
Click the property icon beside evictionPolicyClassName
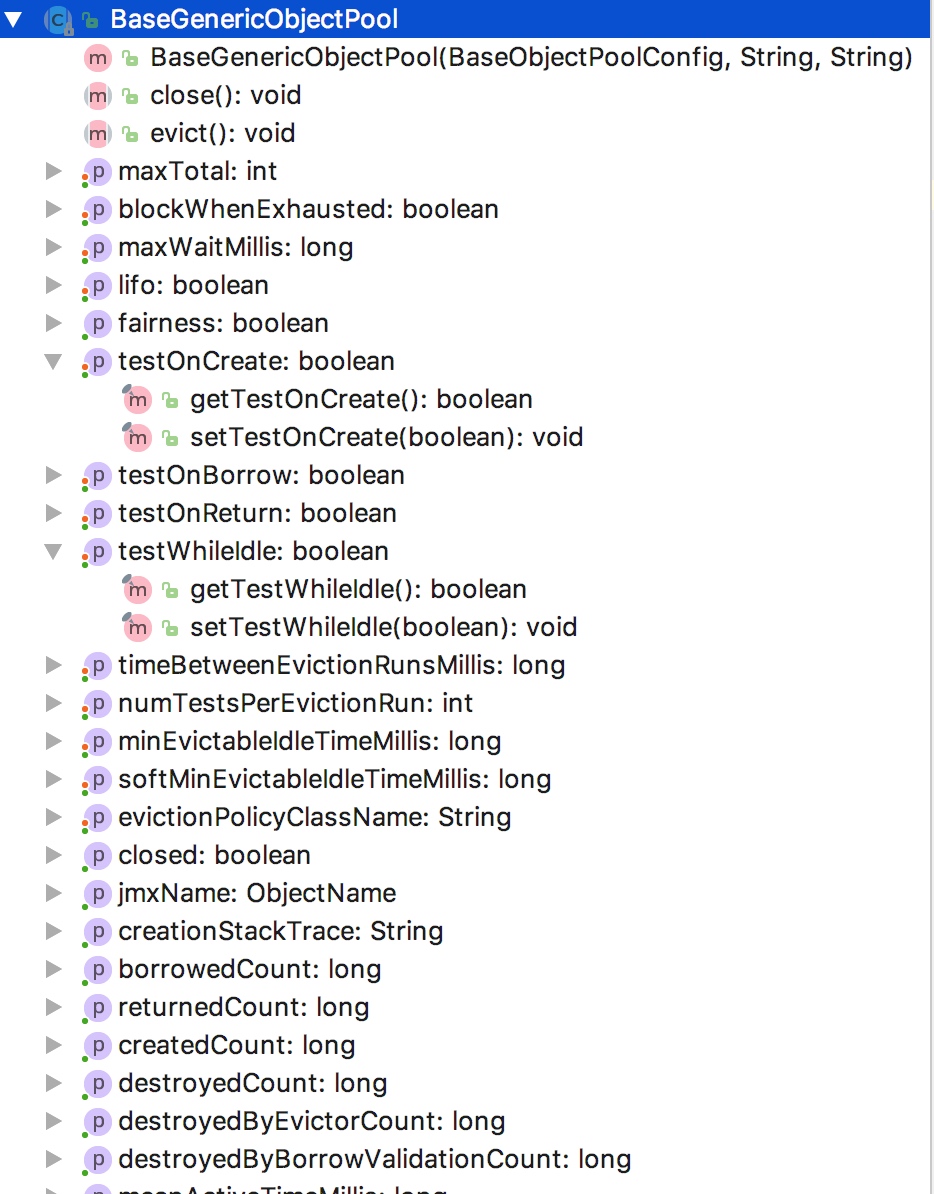pyautogui.click(x=97, y=817)
